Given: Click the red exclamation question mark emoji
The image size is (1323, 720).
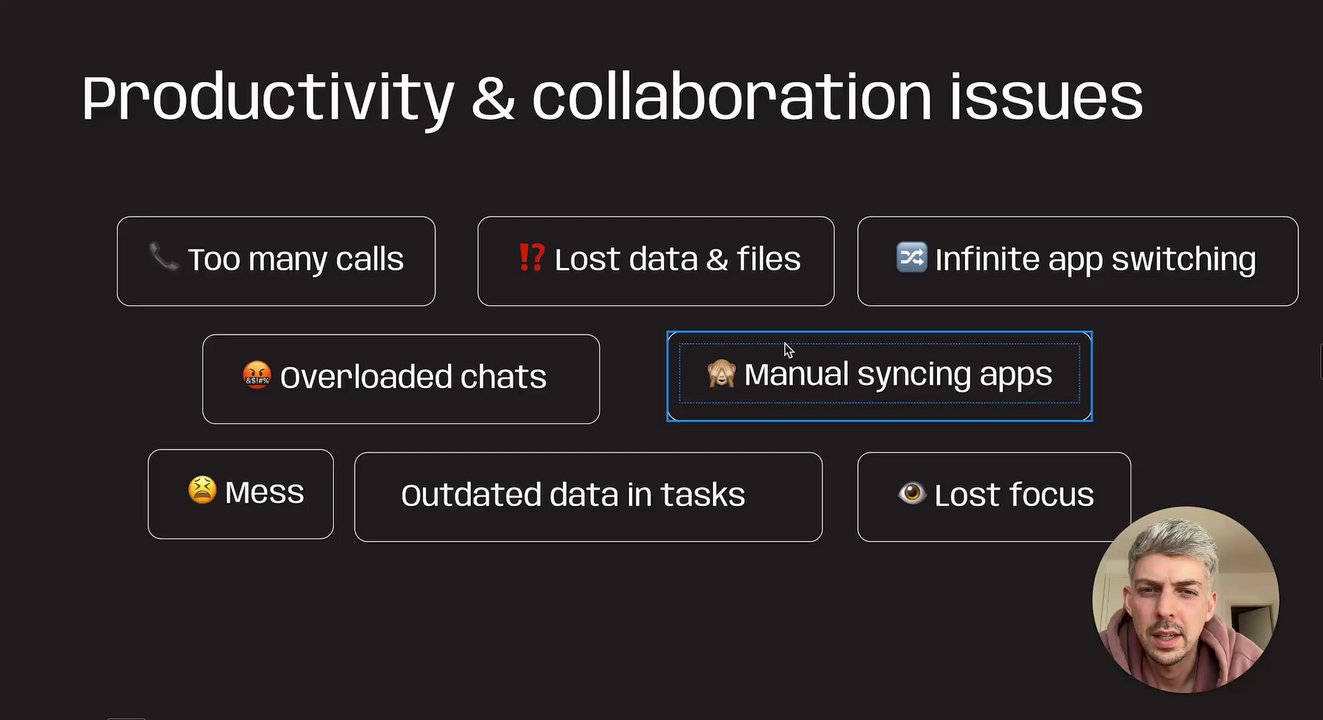Looking at the screenshot, I should (531, 258).
